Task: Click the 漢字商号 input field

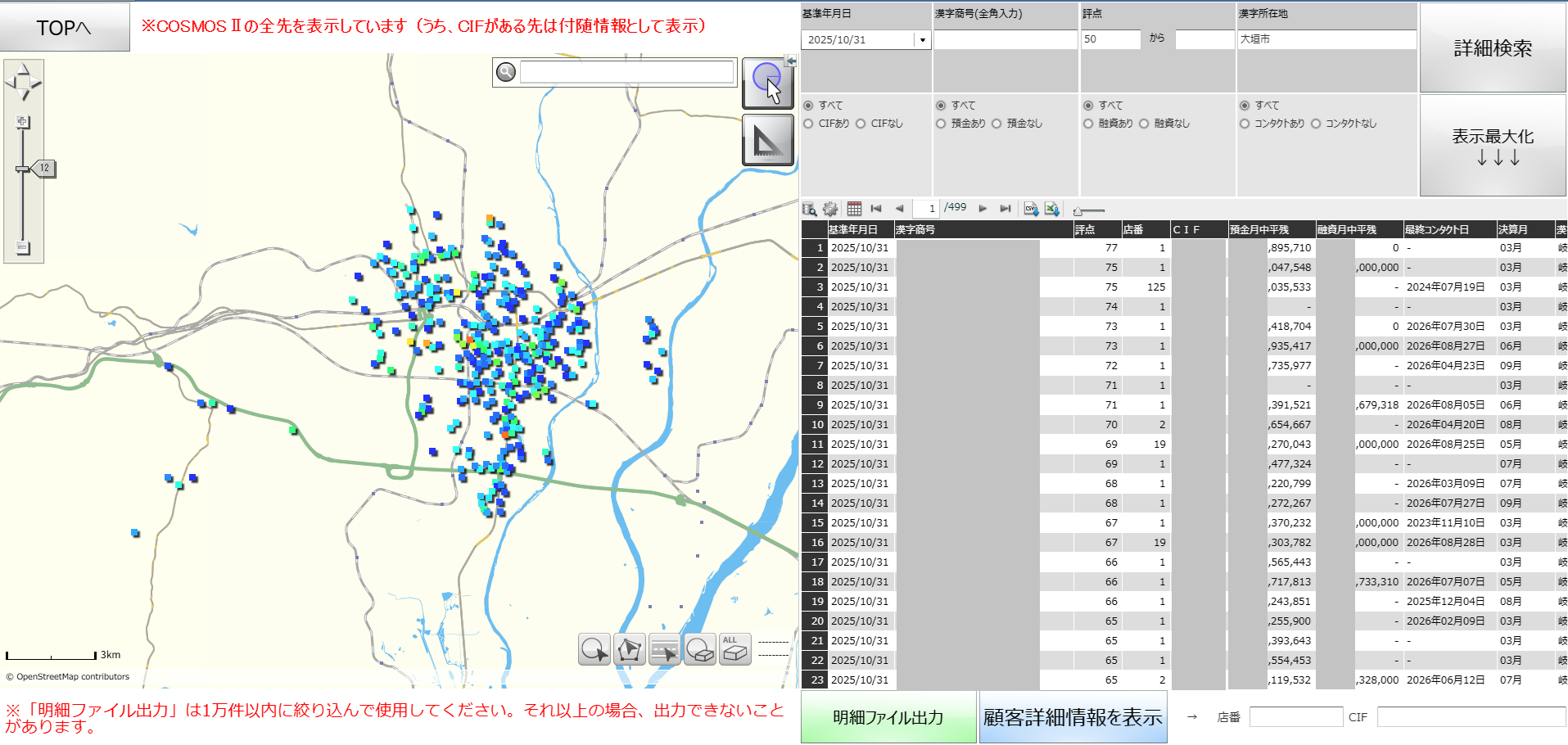Action: coord(1005,39)
